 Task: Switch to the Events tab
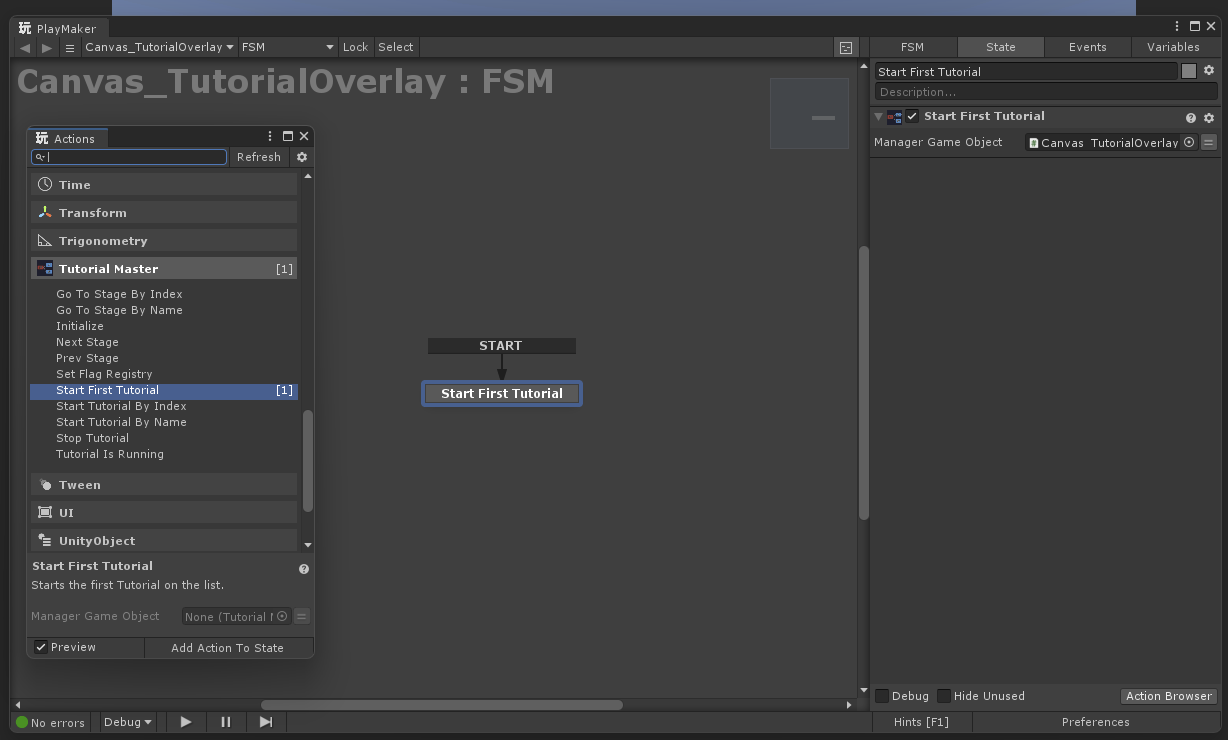[x=1087, y=47]
